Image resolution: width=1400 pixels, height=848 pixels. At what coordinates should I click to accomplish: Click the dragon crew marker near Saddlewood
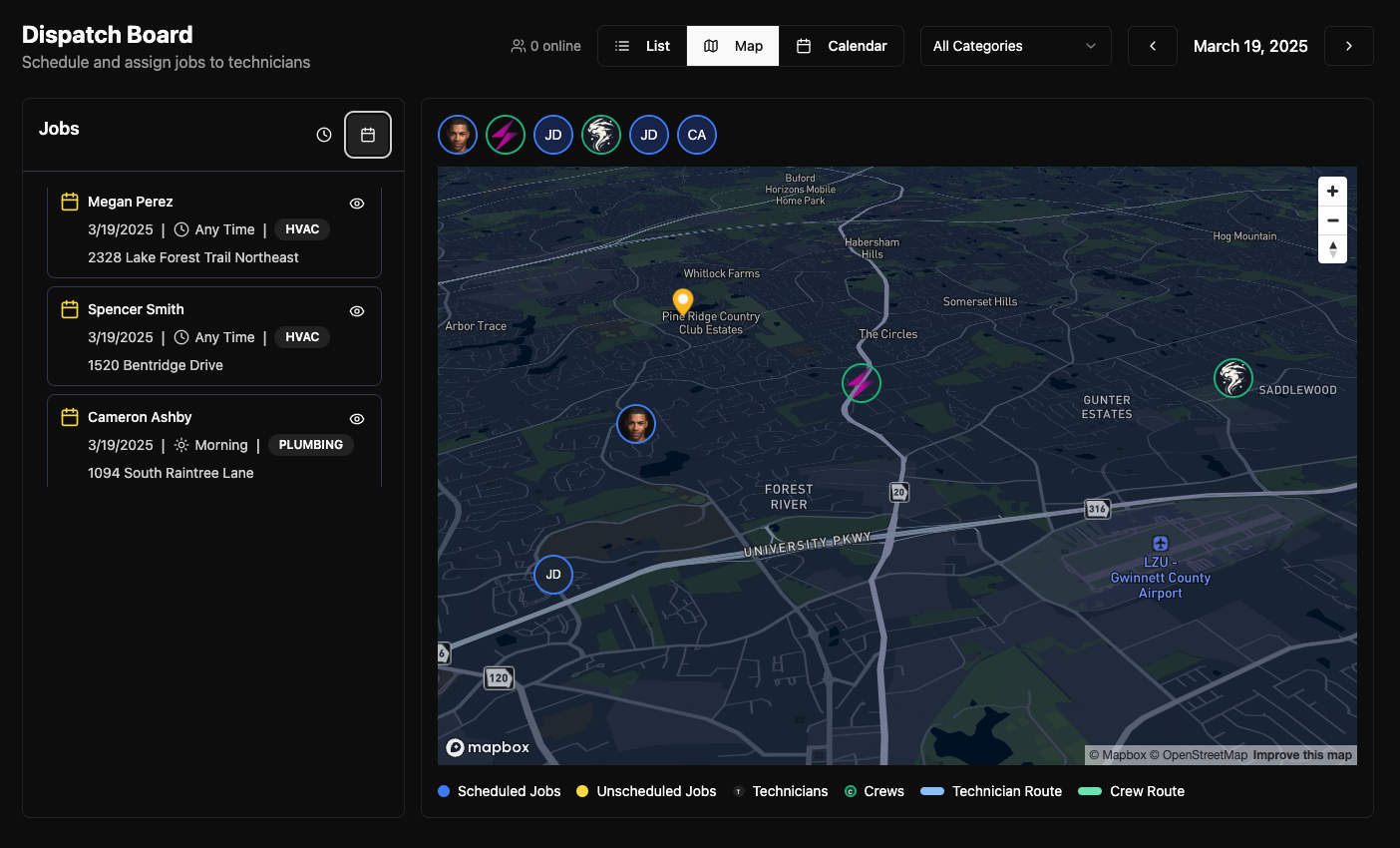1233,378
